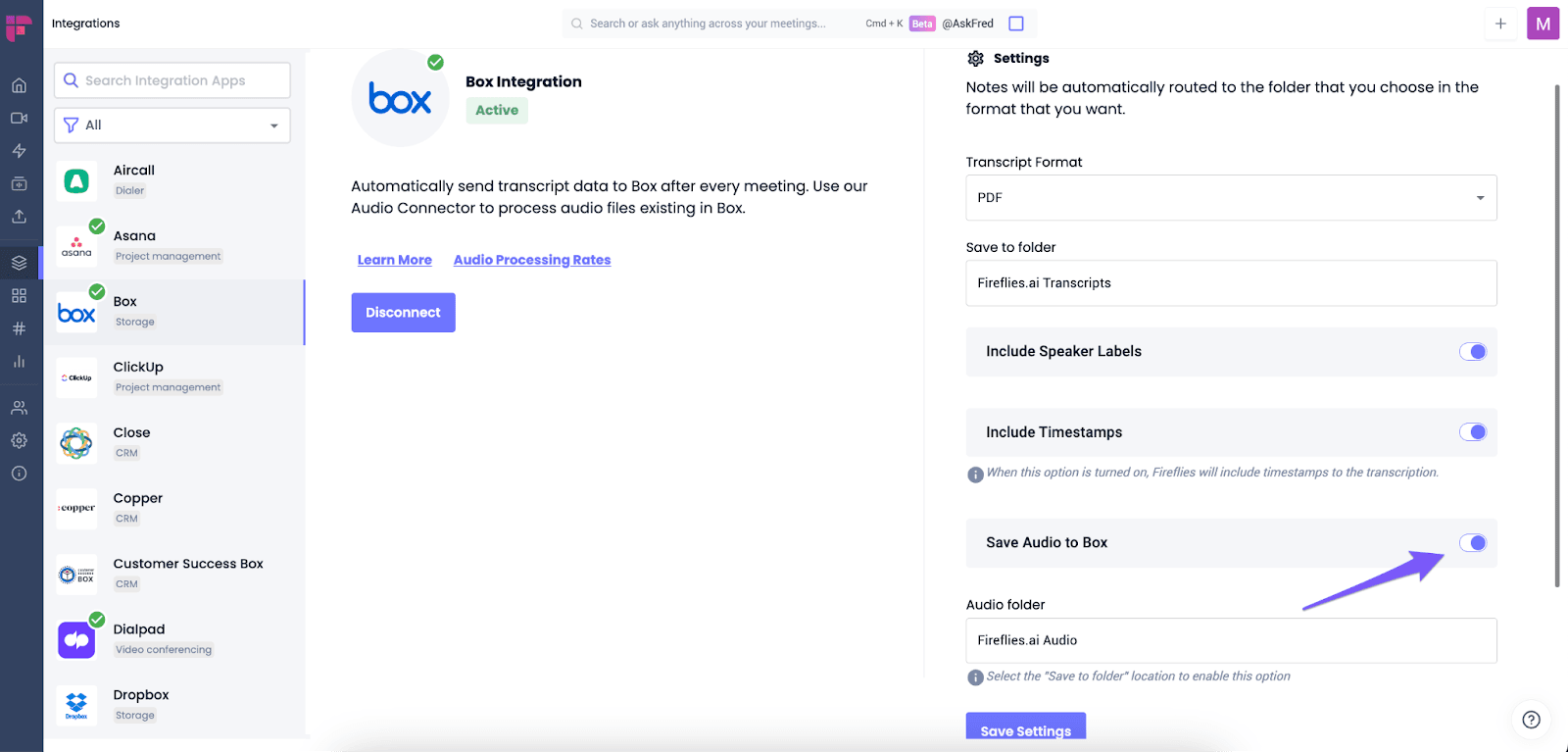The width and height of the screenshot is (1568, 752).
Task: Select the Asana list entry
Action: tap(174, 246)
